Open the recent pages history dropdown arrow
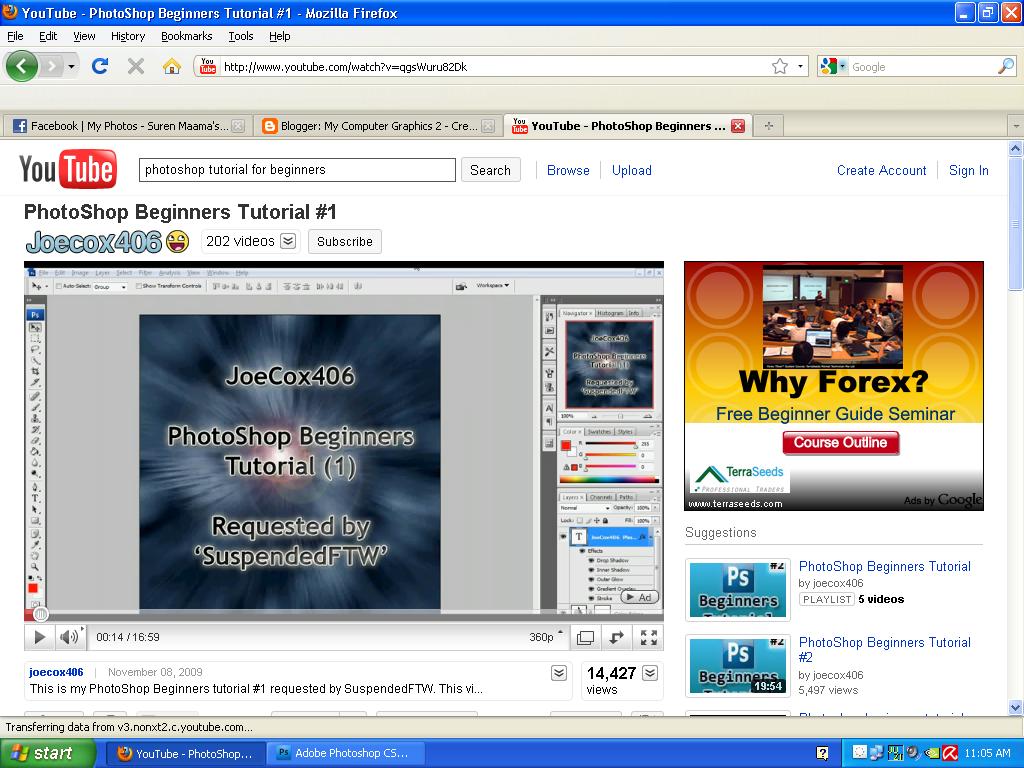This screenshot has width=1024, height=768. (x=71, y=66)
